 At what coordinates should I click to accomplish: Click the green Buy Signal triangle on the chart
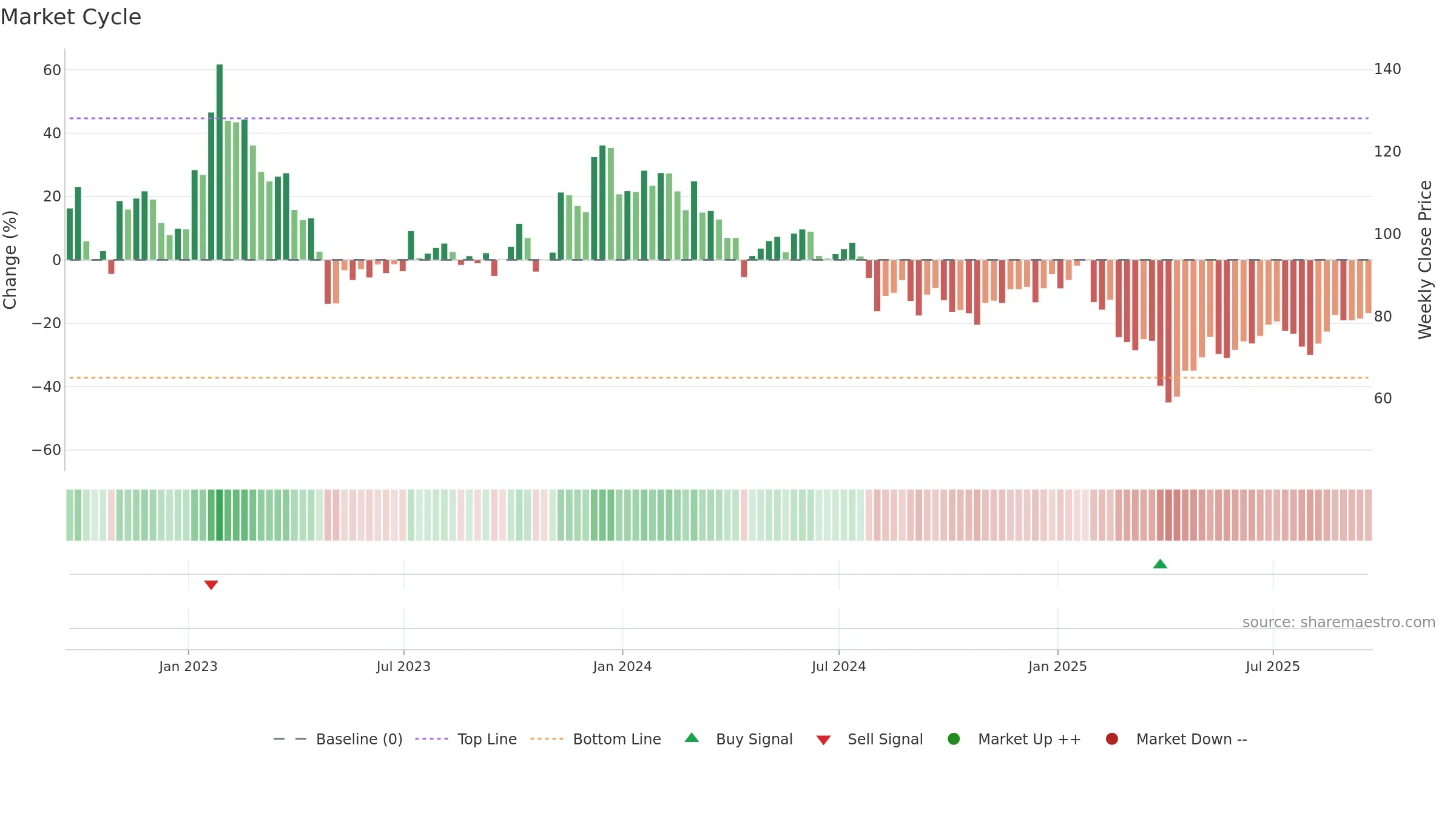(1160, 564)
